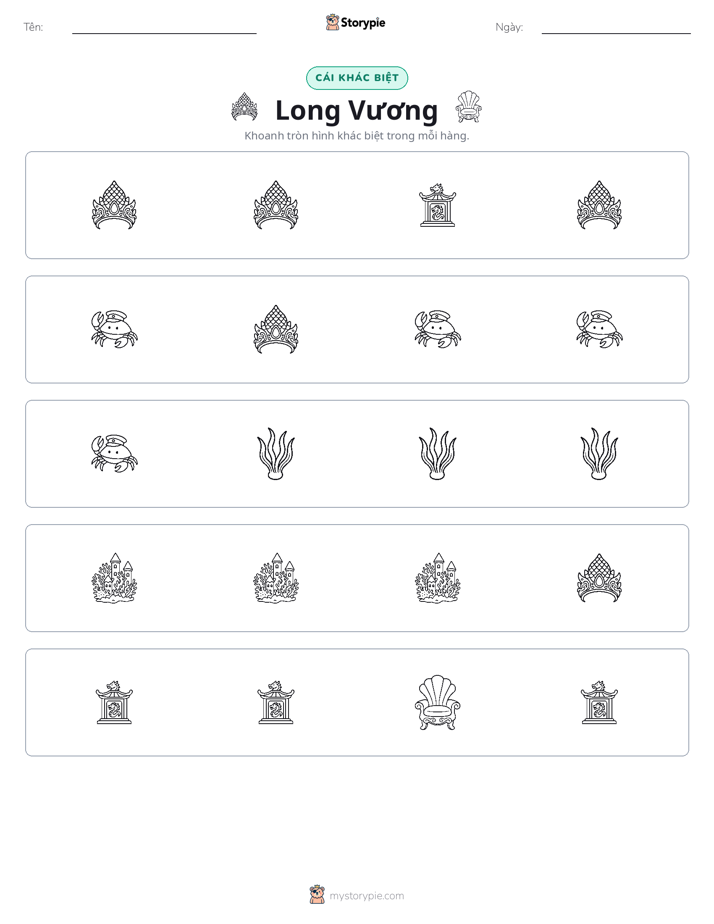The height and width of the screenshot is (924, 714).
Task: Circle the dragon shrine in row one
Action: click(x=437, y=205)
